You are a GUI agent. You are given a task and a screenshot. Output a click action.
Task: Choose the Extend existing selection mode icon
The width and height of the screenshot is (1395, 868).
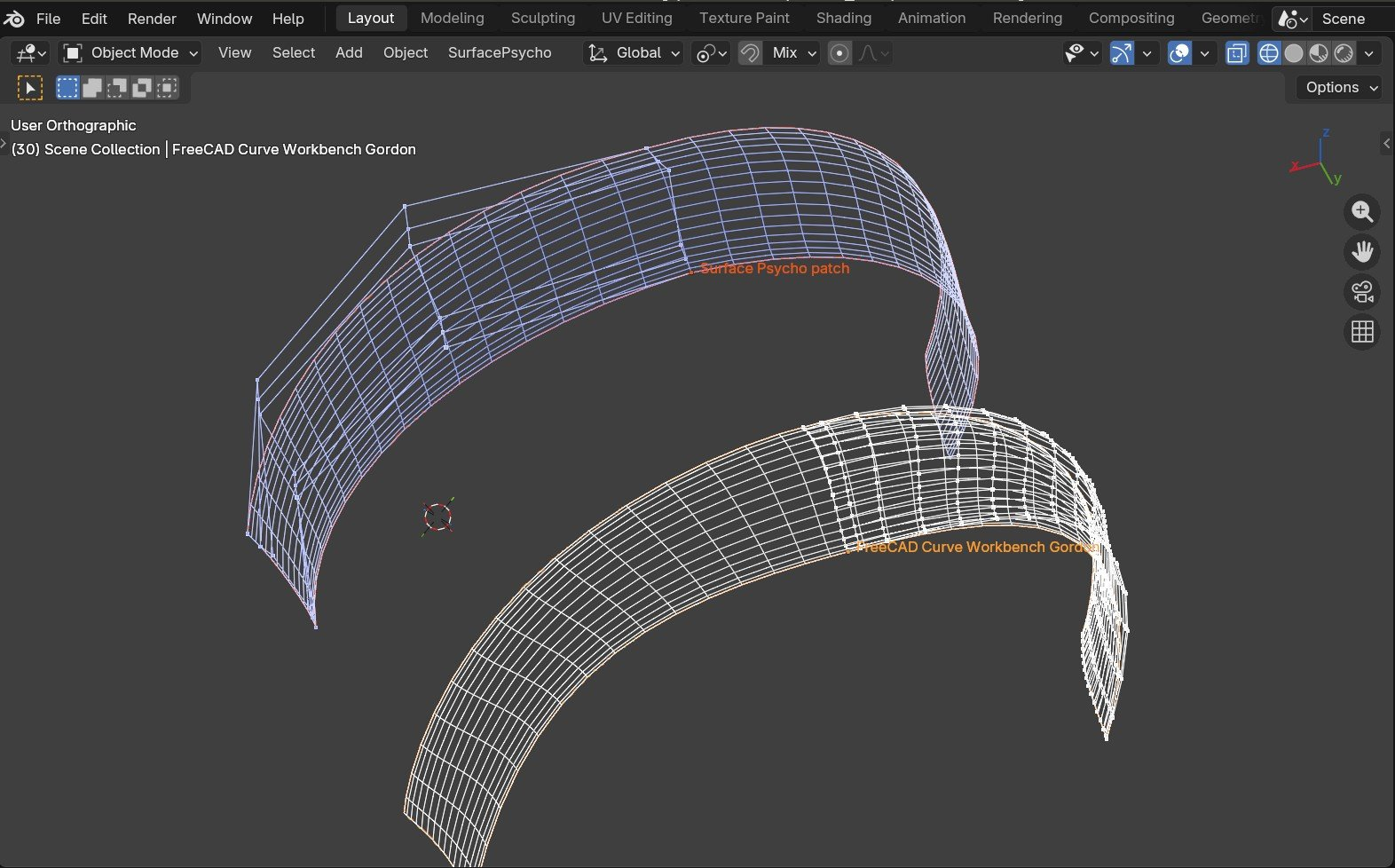(x=92, y=87)
